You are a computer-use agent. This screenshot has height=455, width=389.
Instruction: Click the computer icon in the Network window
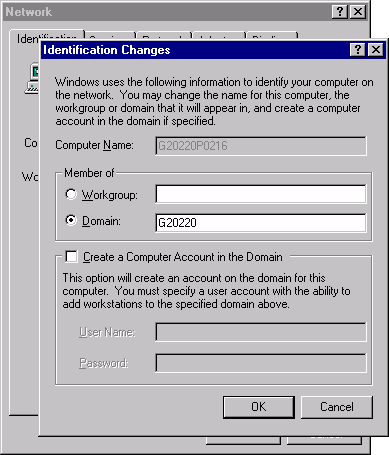pyautogui.click(x=32, y=79)
